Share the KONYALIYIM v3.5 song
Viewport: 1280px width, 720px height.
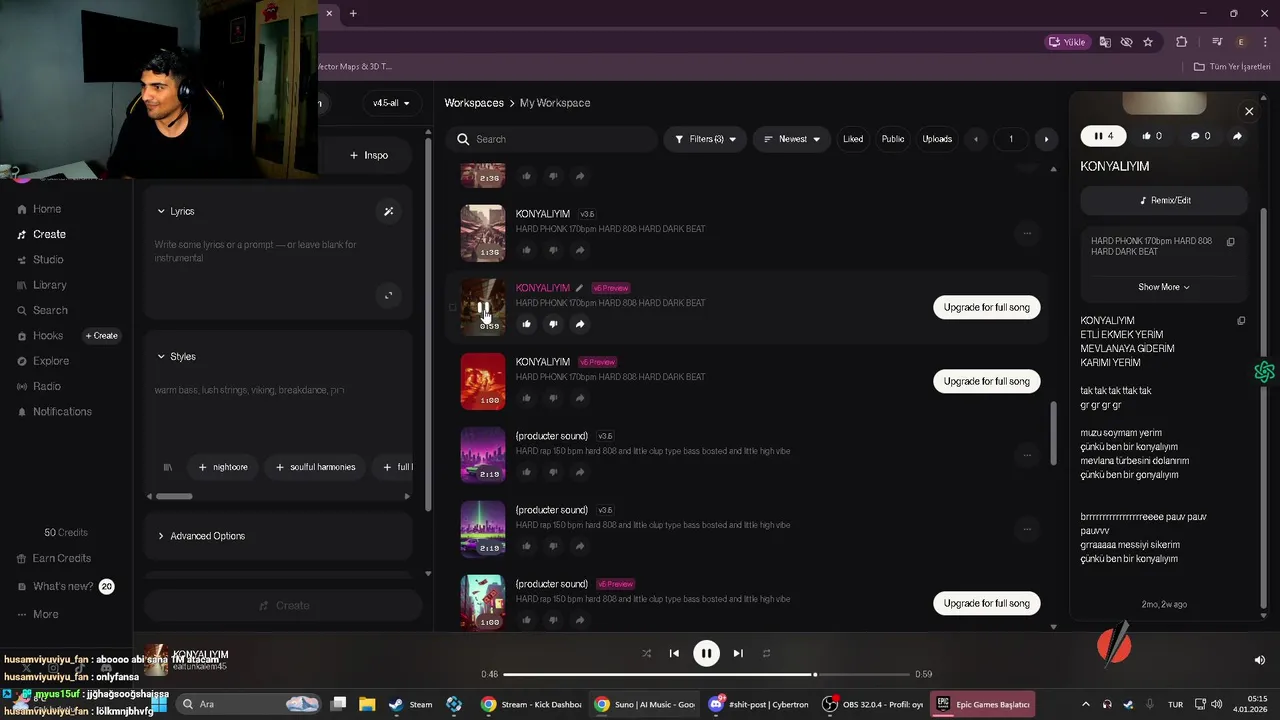[x=580, y=250]
